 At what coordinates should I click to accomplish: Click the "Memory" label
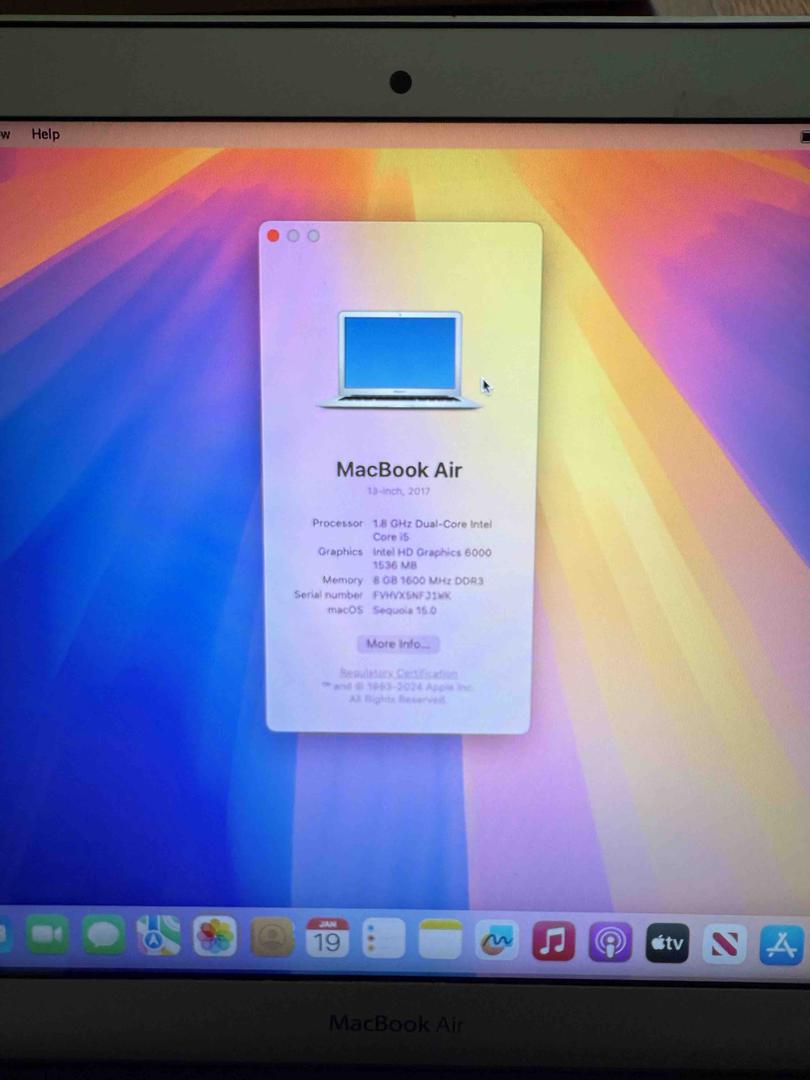click(342, 580)
